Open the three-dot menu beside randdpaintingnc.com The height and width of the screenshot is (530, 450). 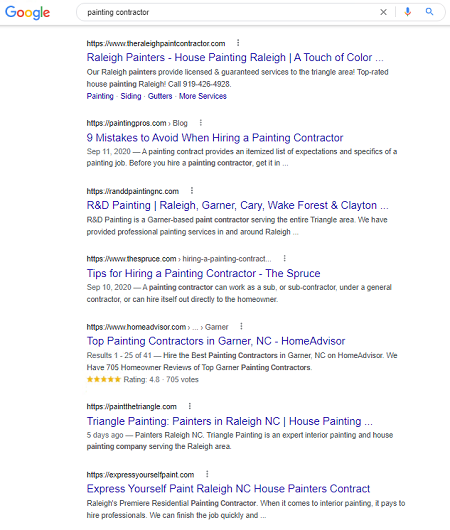tap(192, 191)
